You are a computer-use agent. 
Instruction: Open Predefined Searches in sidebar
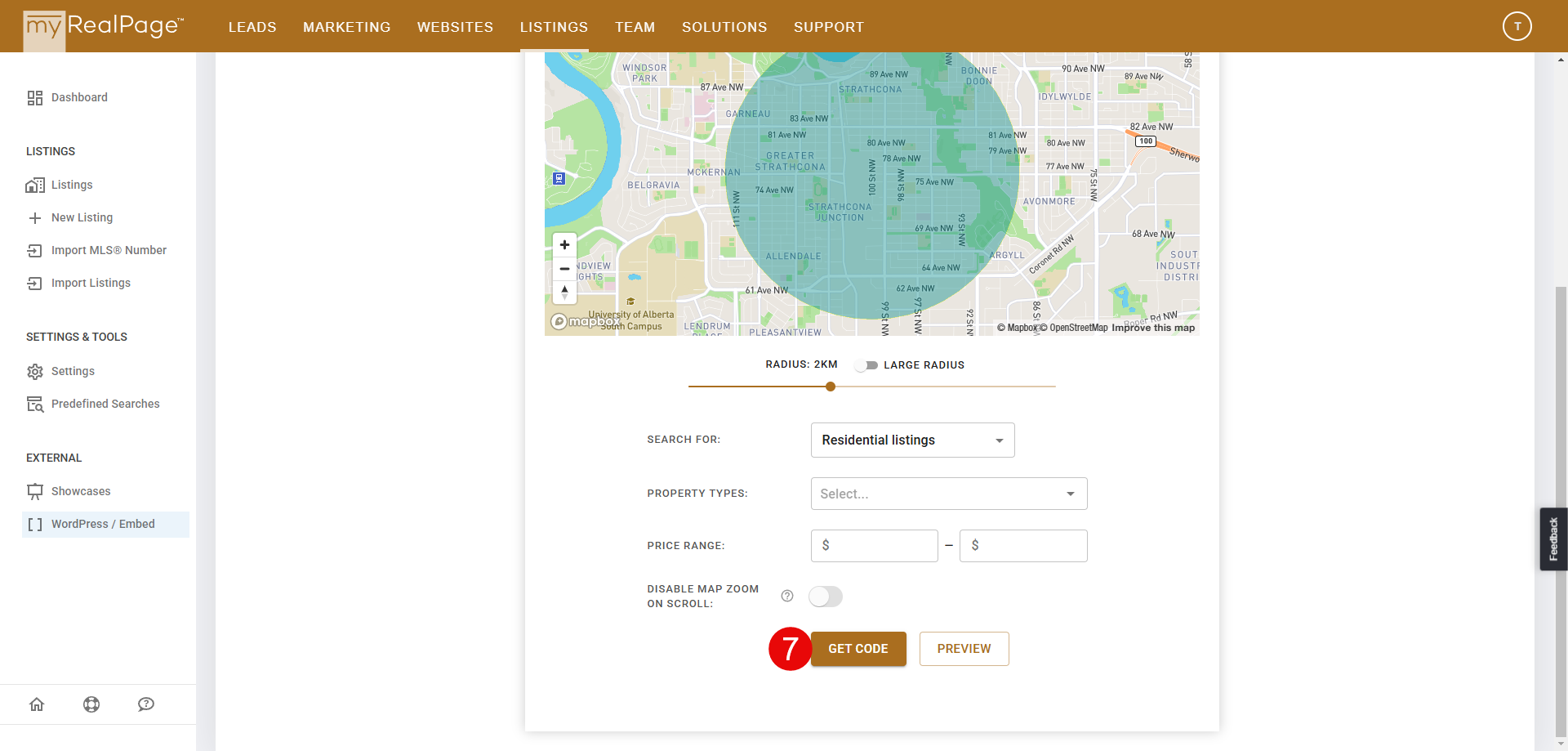click(105, 404)
